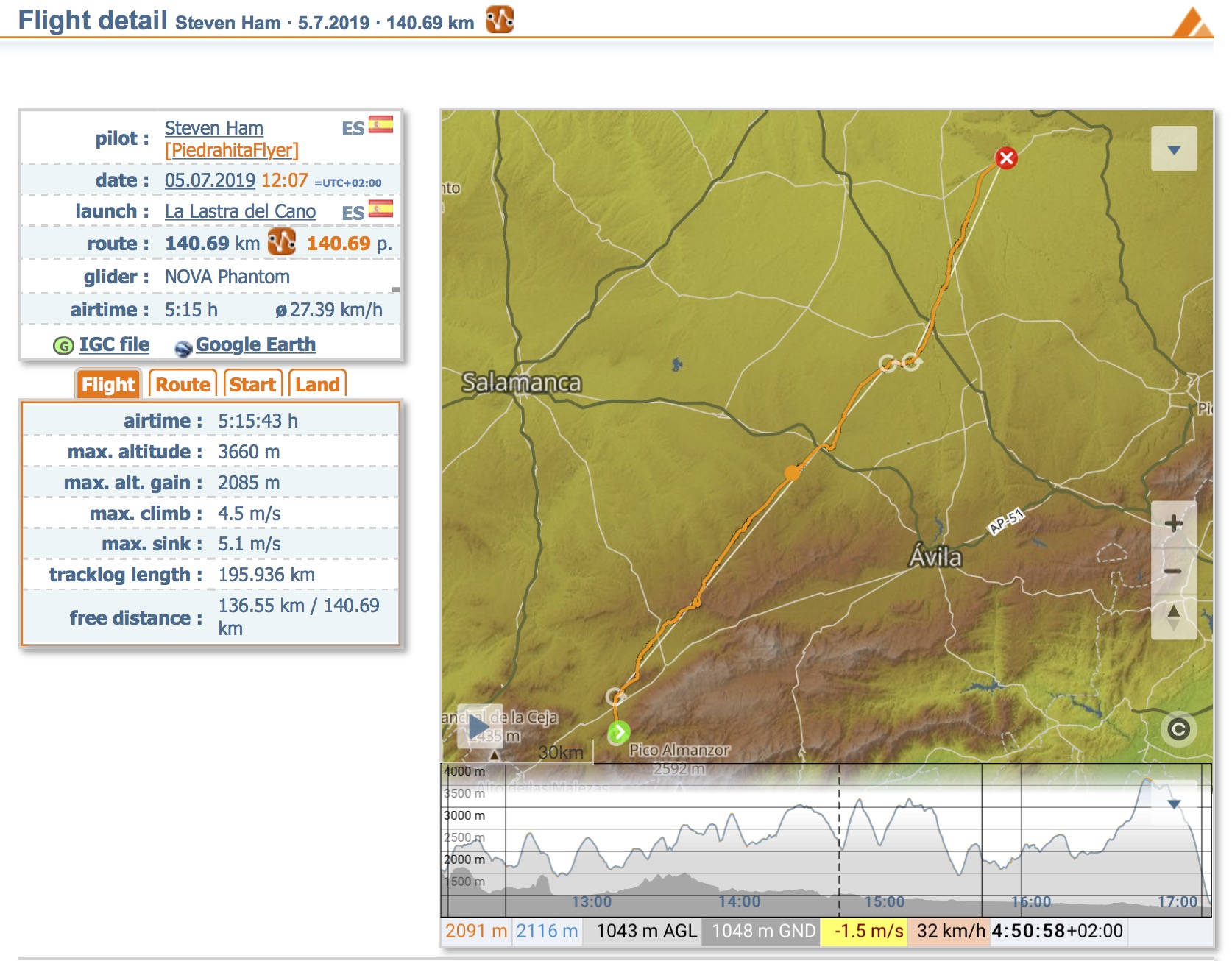Click the red landing marker
Screen dimensions: 1232x961
coord(1006,158)
